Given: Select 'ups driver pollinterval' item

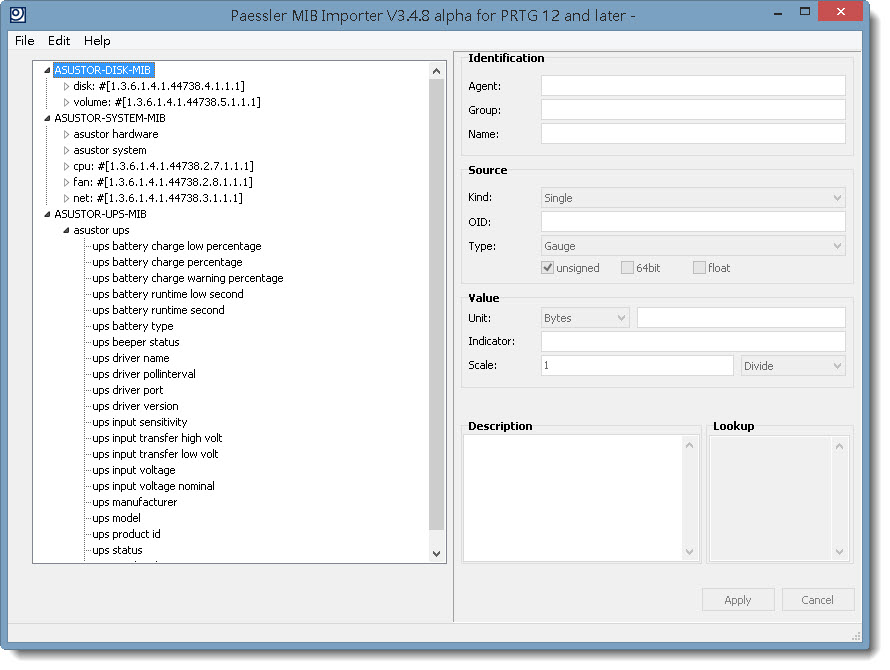Looking at the screenshot, I should click(144, 374).
